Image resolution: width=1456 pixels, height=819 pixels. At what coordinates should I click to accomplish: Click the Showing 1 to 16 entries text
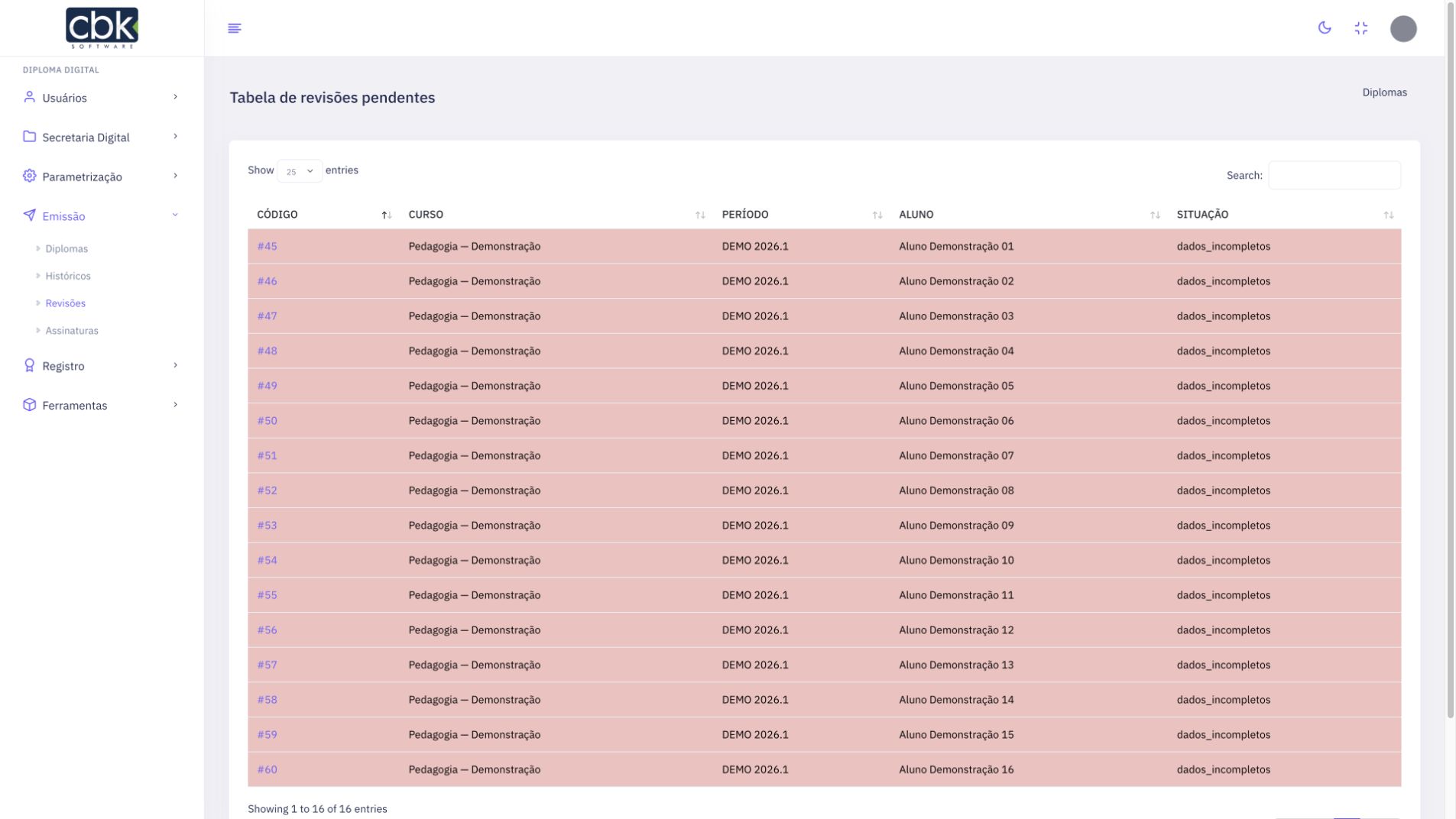coord(317,809)
